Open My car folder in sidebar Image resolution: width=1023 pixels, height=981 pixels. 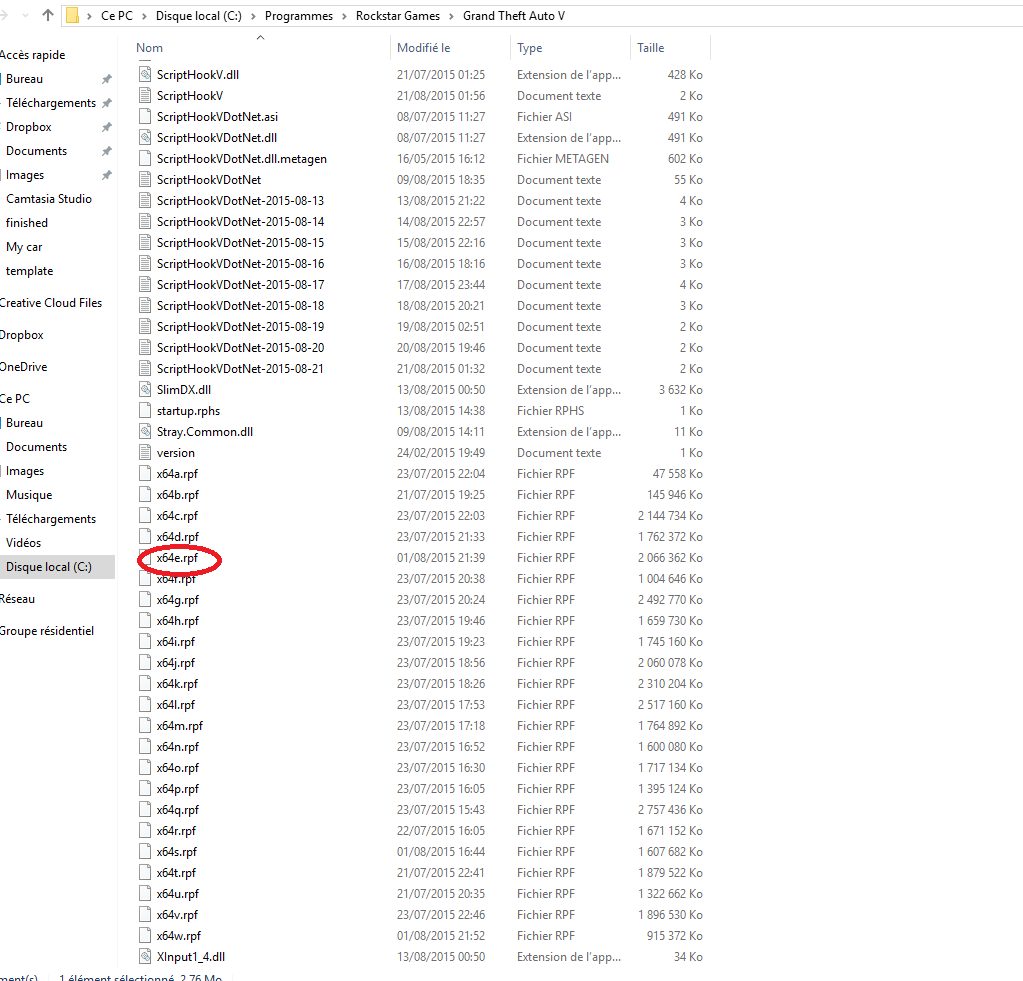tap(24, 247)
